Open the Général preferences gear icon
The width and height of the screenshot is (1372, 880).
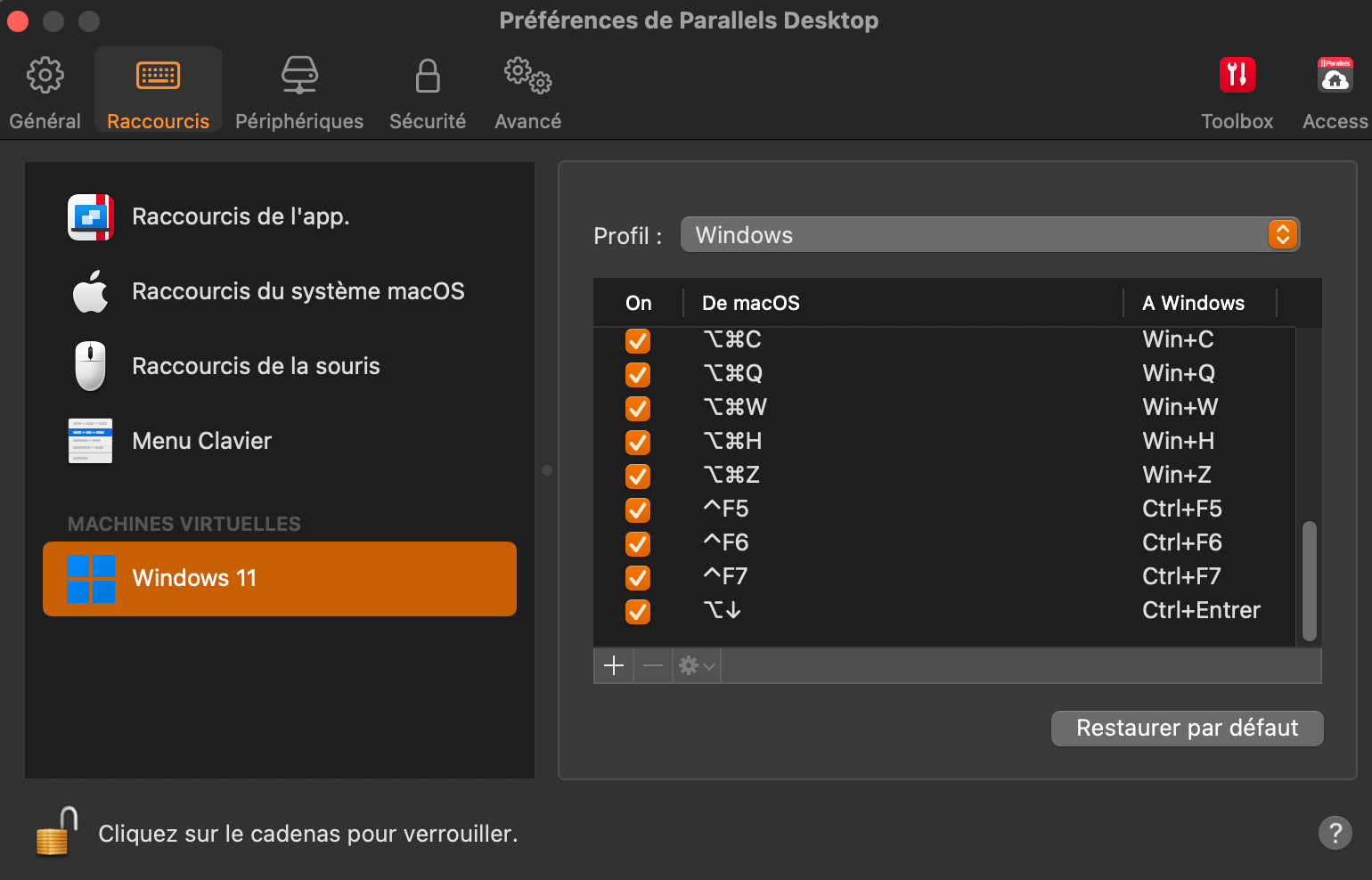(x=45, y=76)
